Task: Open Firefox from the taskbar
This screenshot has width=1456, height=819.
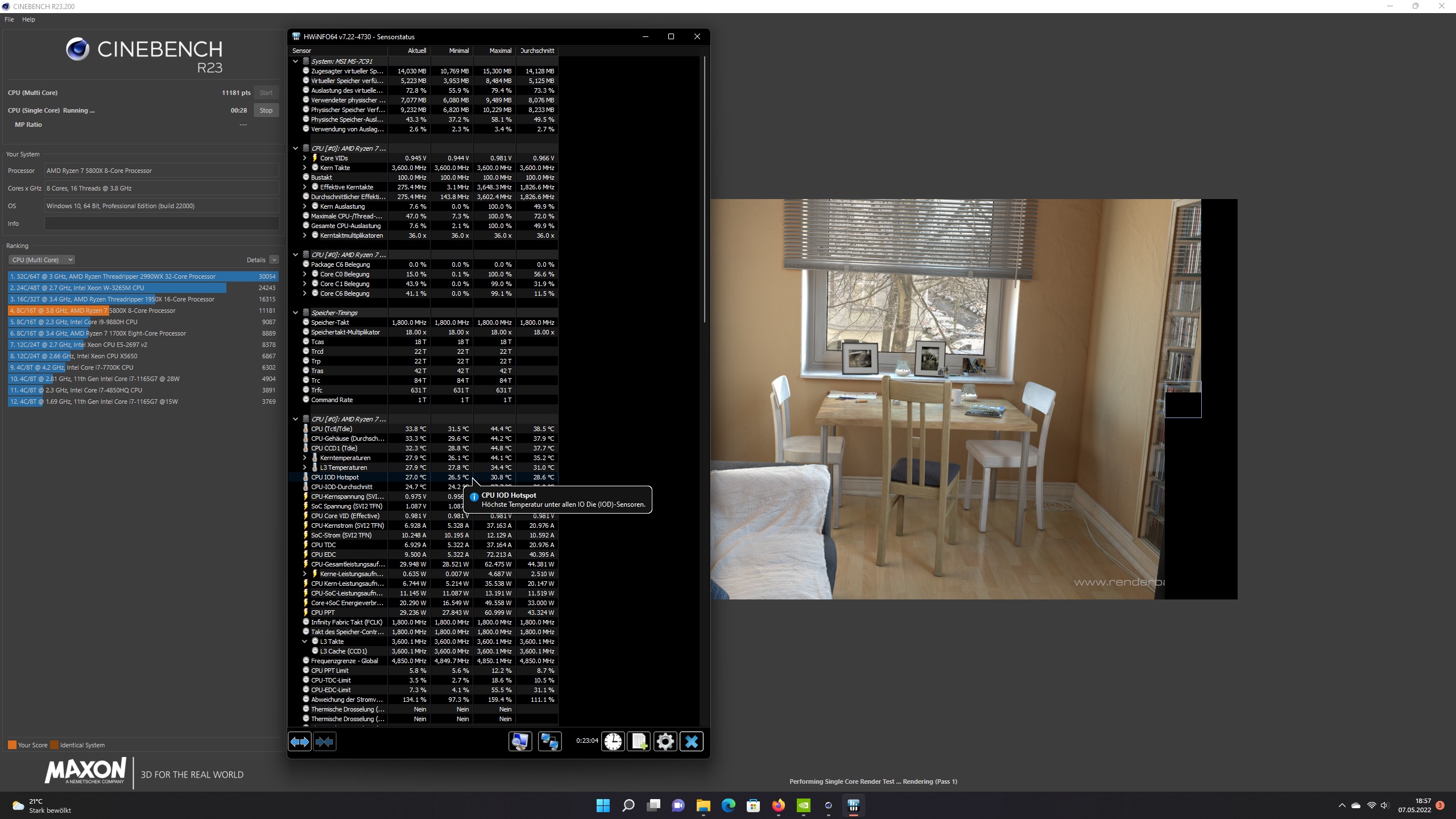Action: [778, 805]
